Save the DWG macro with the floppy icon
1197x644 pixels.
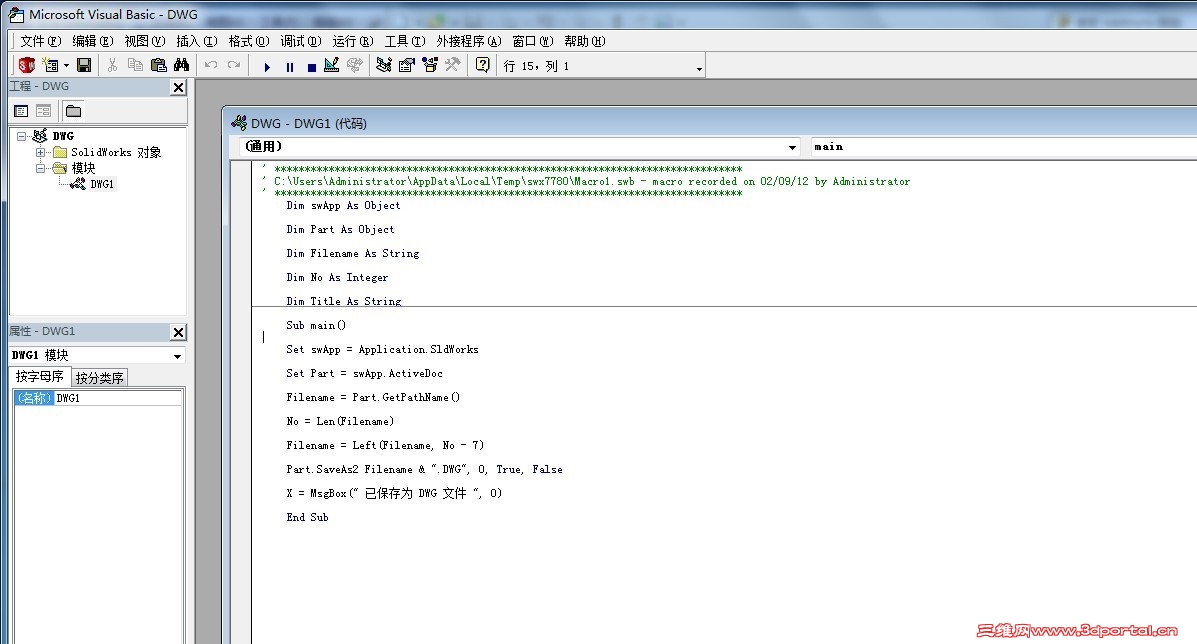(84, 66)
